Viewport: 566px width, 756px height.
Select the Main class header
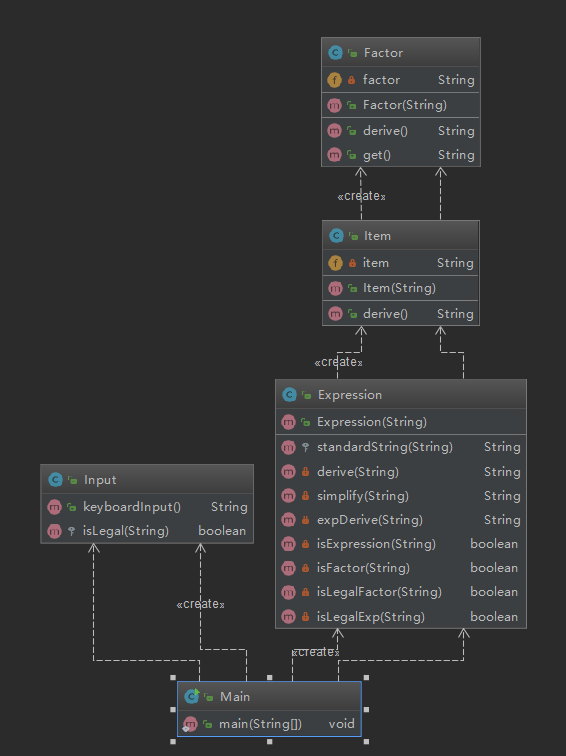[x=269, y=696]
